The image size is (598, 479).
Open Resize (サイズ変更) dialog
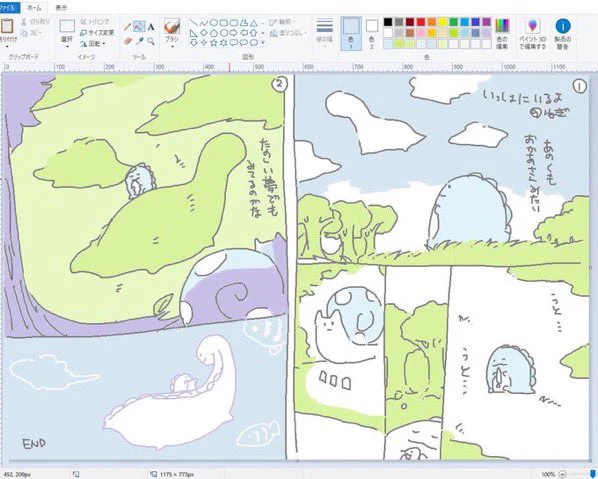click(x=97, y=33)
